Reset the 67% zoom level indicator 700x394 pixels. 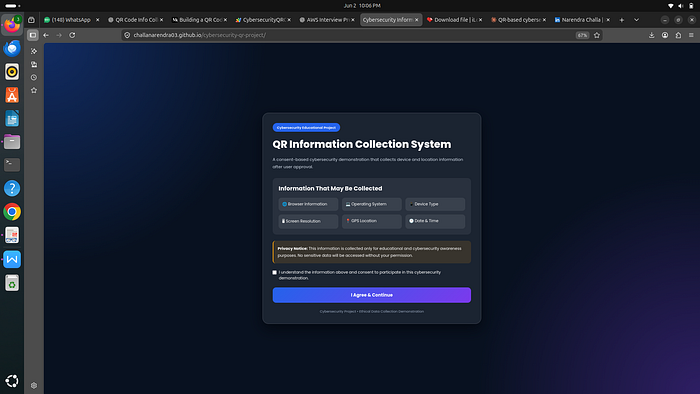[582, 35]
